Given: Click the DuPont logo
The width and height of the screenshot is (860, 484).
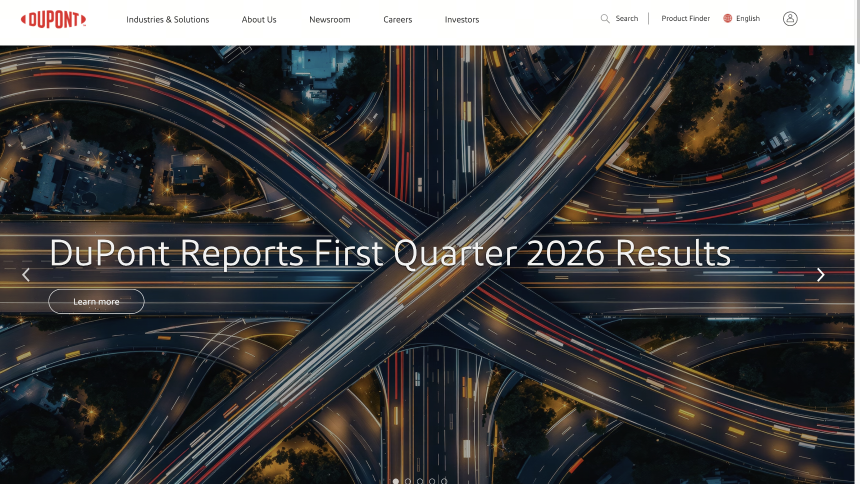Looking at the screenshot, I should click(x=53, y=20).
